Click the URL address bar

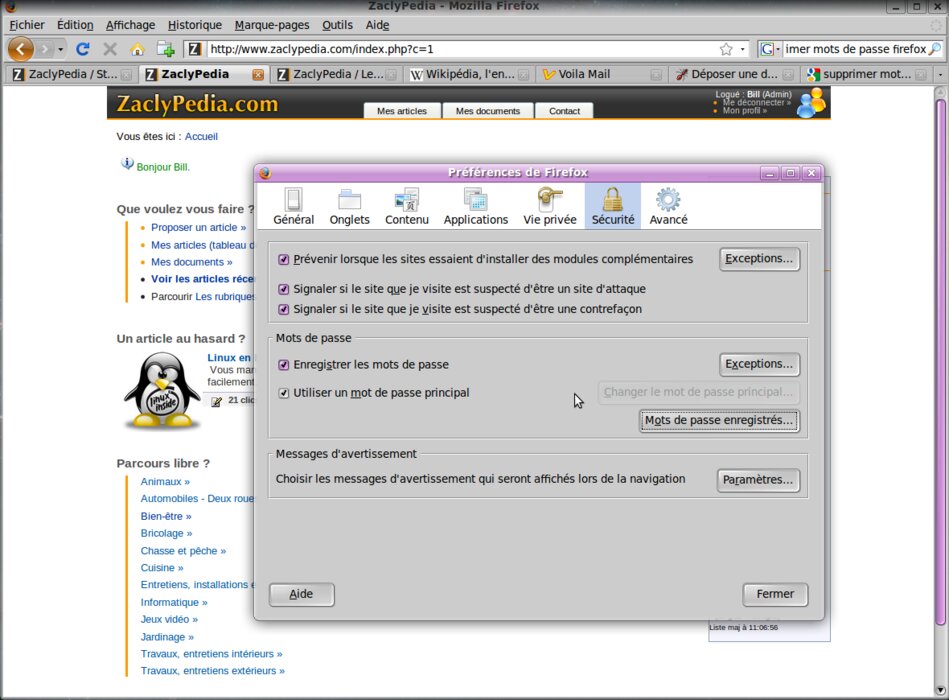(460, 49)
